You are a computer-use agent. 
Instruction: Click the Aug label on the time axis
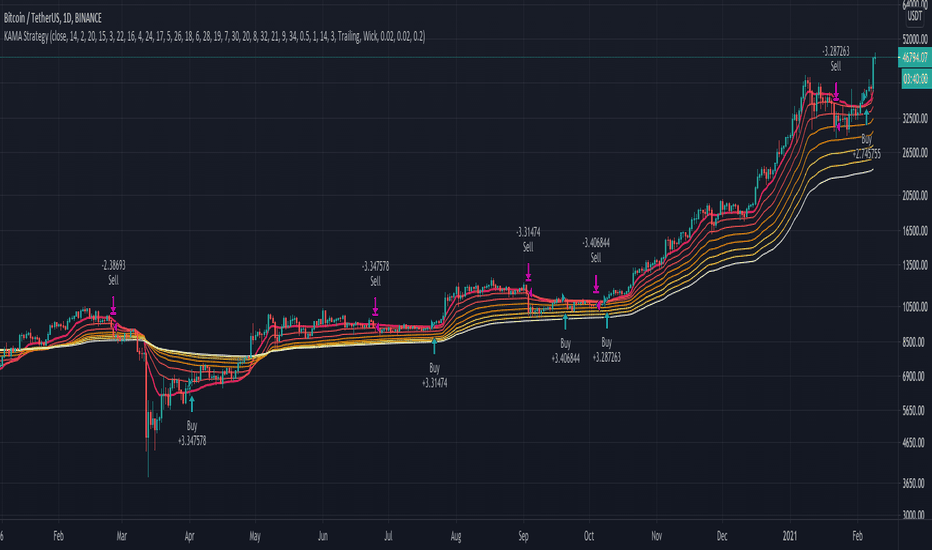(456, 536)
